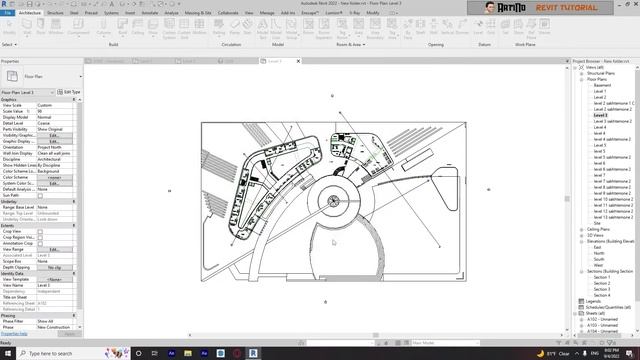Toggle the Sun Path checkbox
The image size is (640, 360).
click(40, 196)
